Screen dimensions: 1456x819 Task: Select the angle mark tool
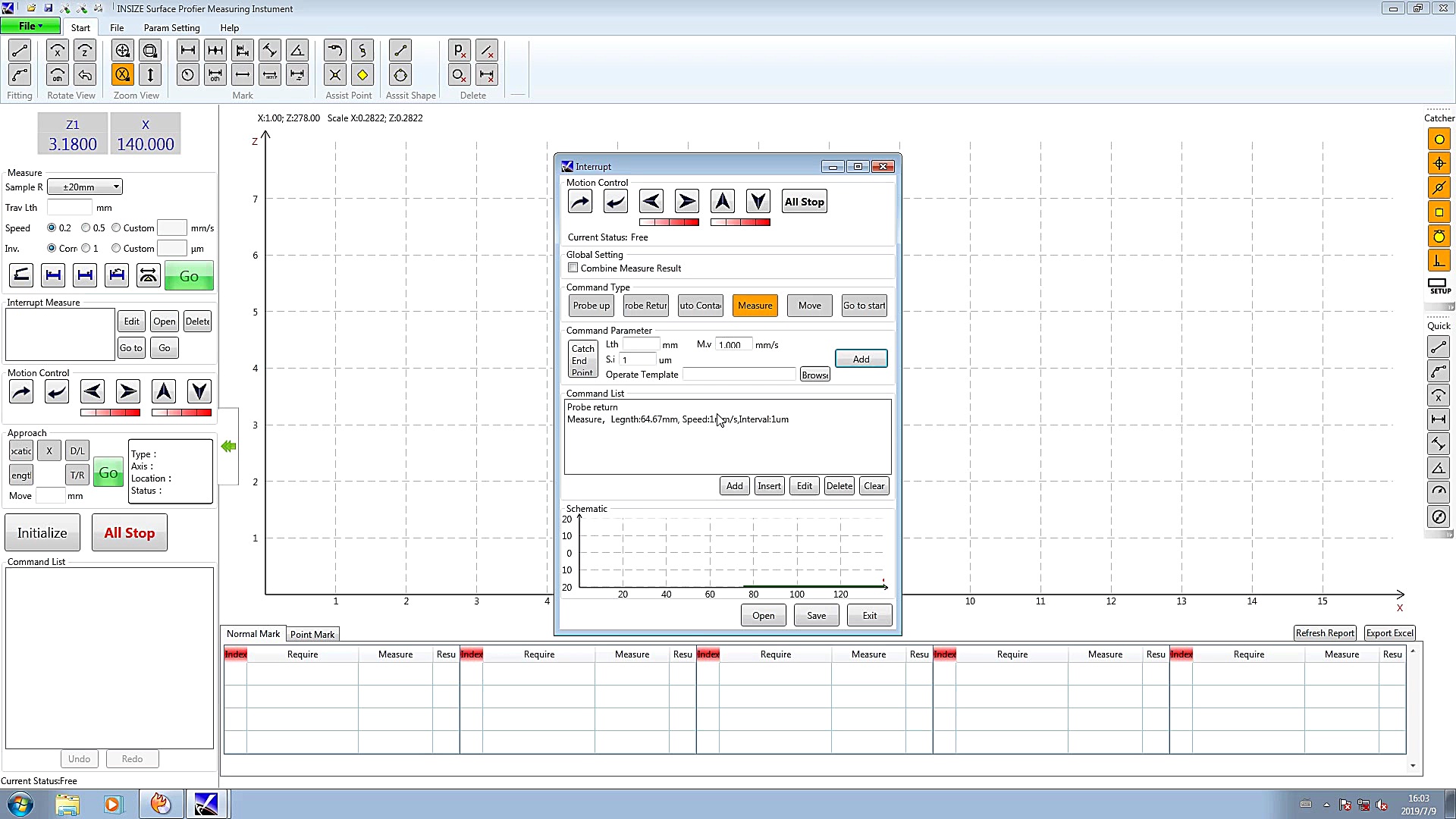(297, 50)
